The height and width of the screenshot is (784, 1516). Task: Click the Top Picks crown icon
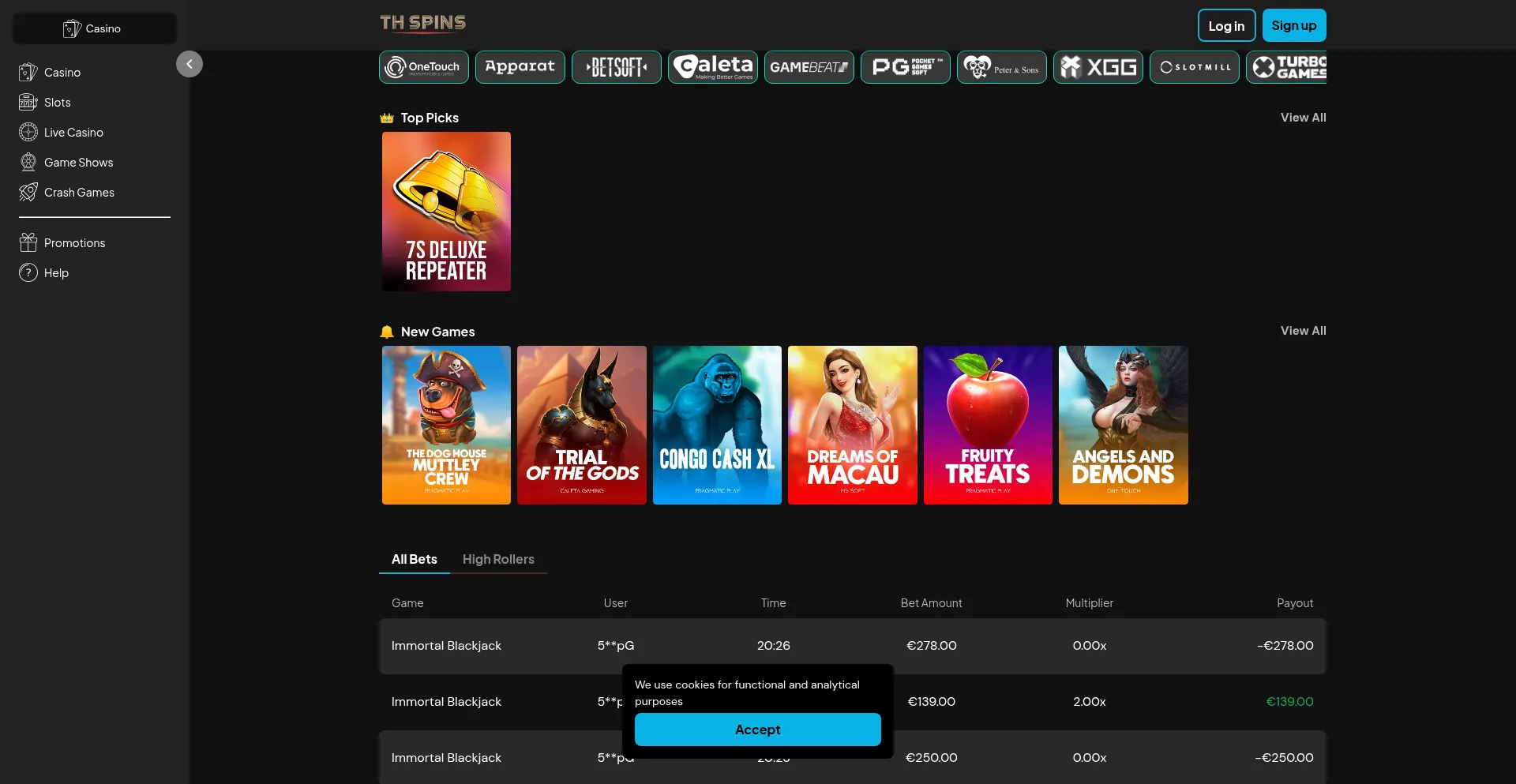[387, 118]
